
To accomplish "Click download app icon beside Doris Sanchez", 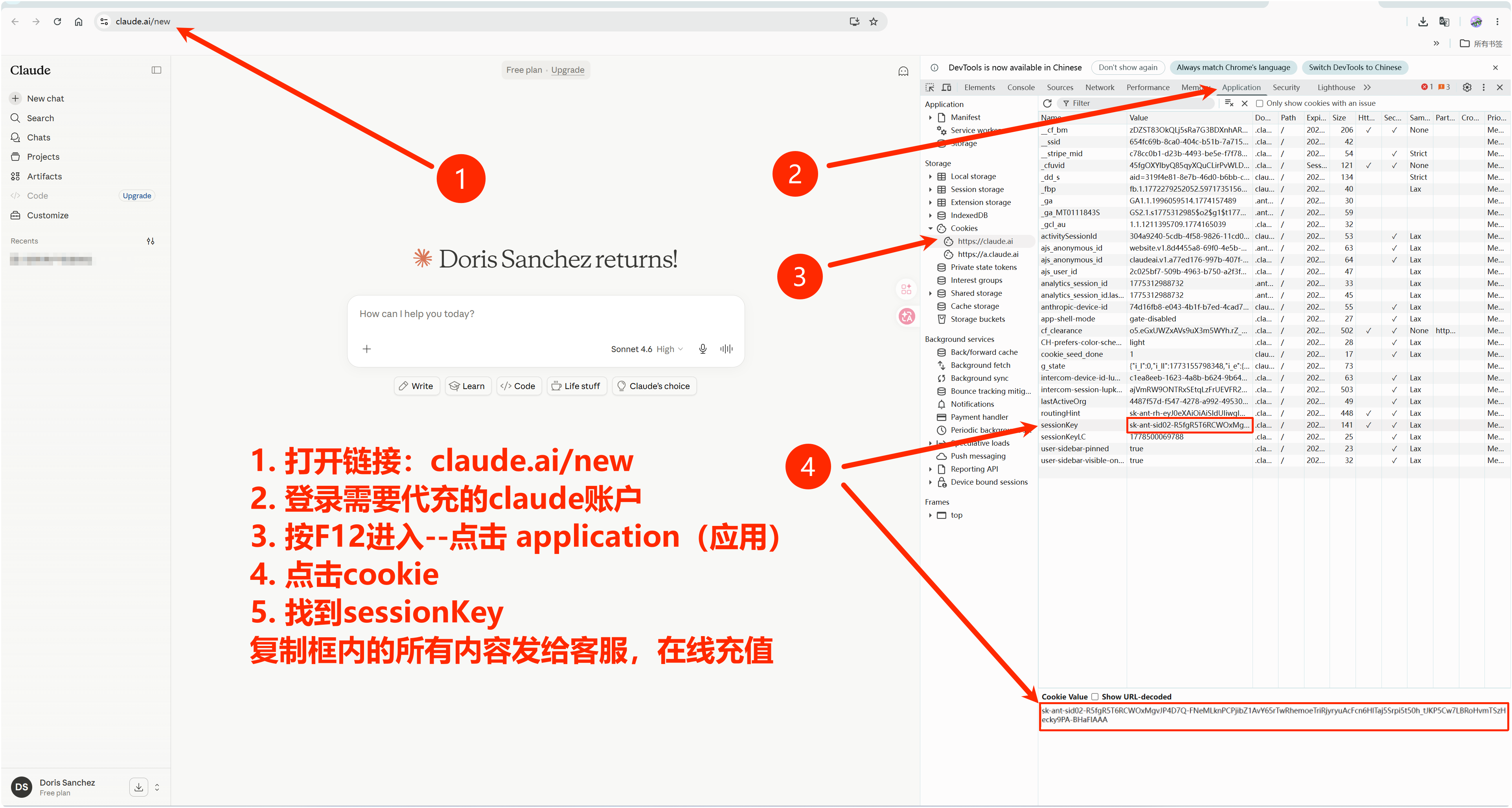I will [138, 787].
